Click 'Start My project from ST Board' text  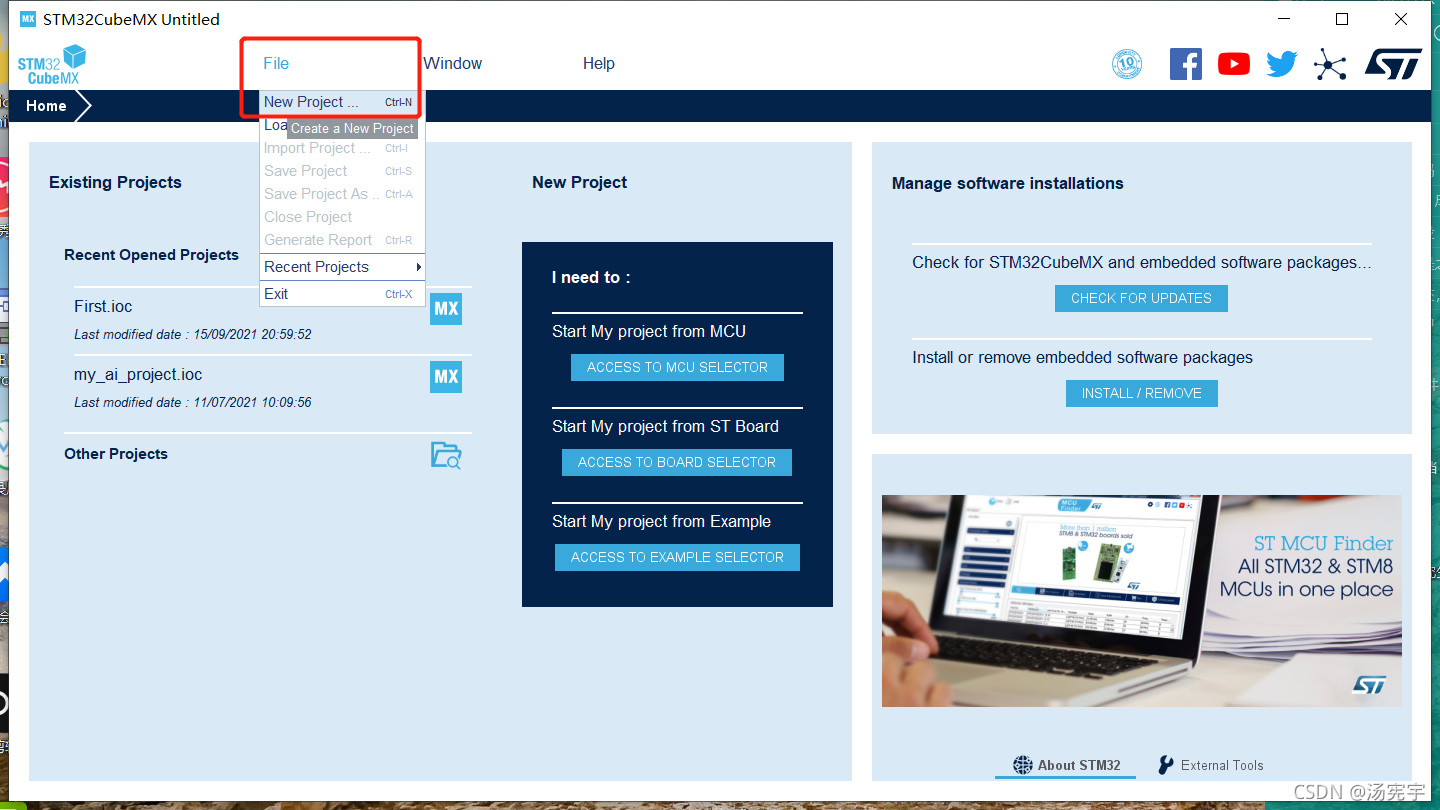665,426
